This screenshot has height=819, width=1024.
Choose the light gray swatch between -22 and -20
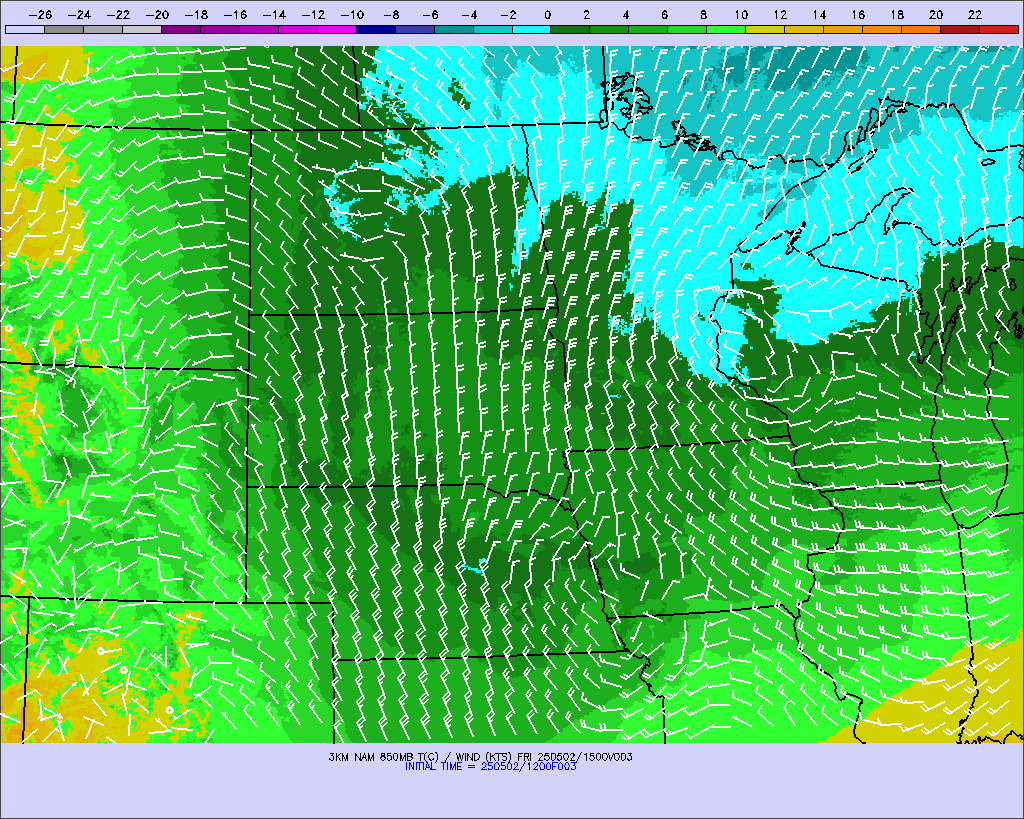(142, 29)
